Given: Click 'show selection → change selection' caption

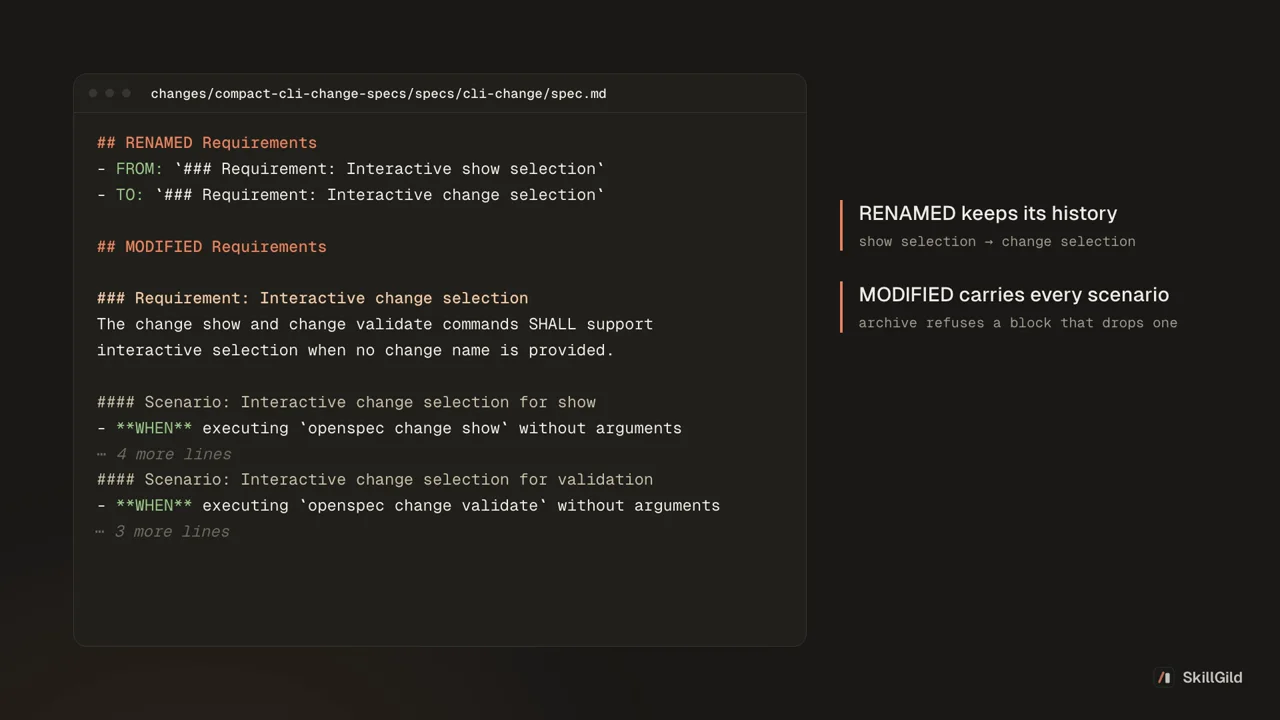Looking at the screenshot, I should 997,241.
